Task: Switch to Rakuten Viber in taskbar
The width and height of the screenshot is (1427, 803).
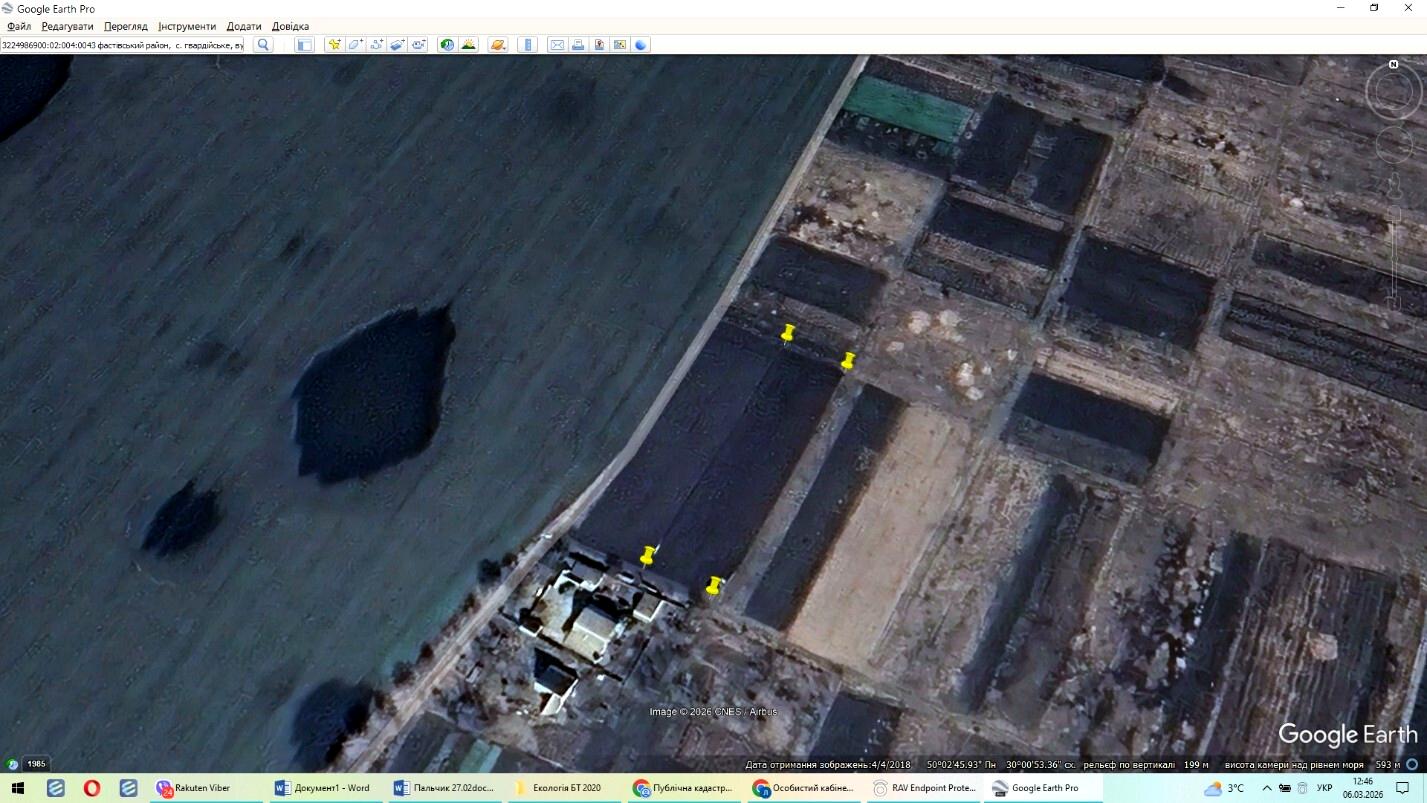Action: click(194, 788)
